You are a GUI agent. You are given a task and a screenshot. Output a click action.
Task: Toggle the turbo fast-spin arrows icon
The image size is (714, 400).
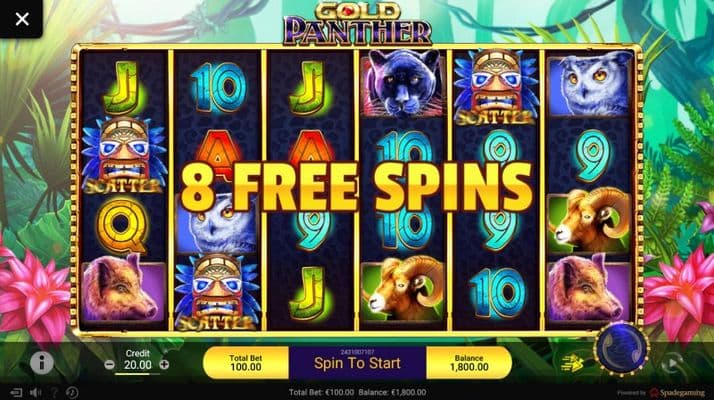[x=572, y=364]
